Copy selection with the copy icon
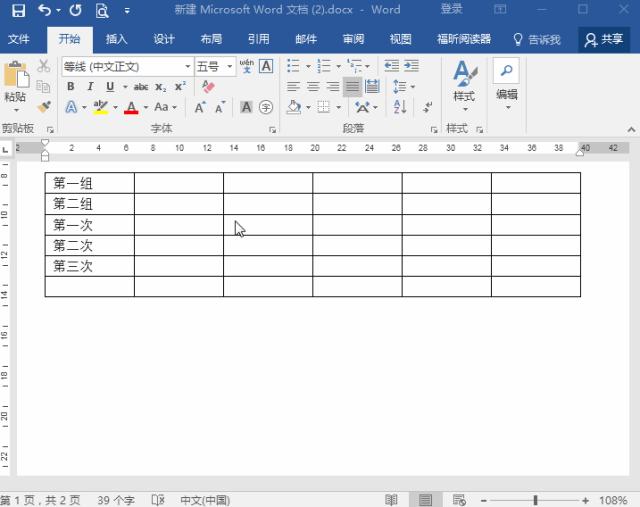640x507 pixels. tap(43, 87)
